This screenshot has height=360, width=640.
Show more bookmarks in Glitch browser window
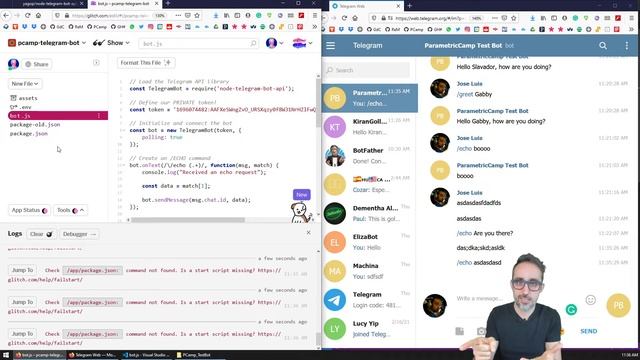(314, 27)
